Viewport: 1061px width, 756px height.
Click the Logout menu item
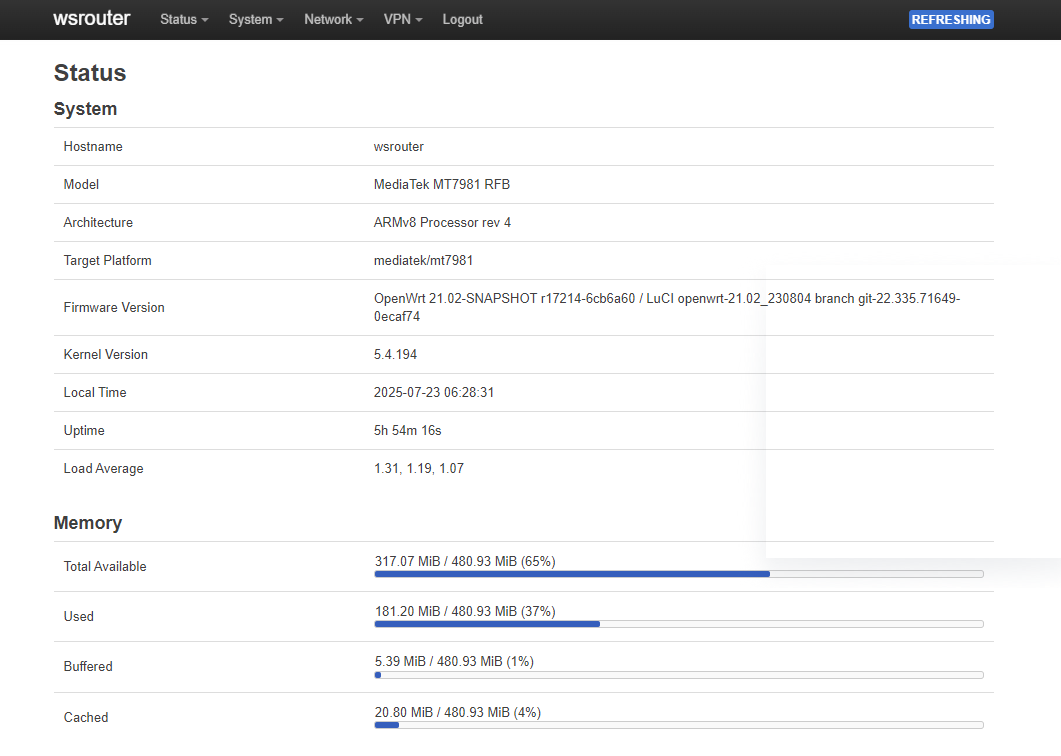coord(462,19)
